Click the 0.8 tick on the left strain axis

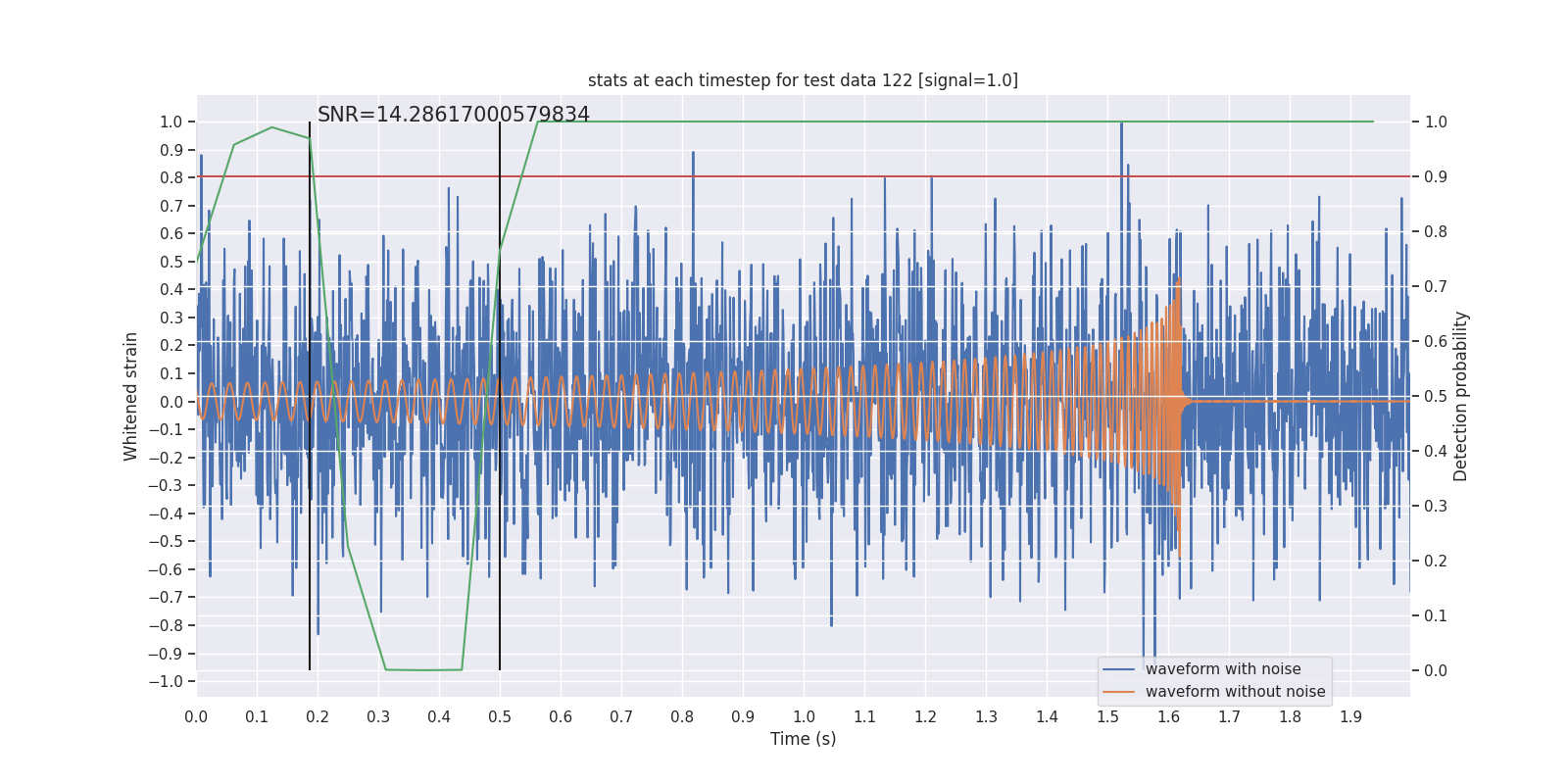(171, 178)
